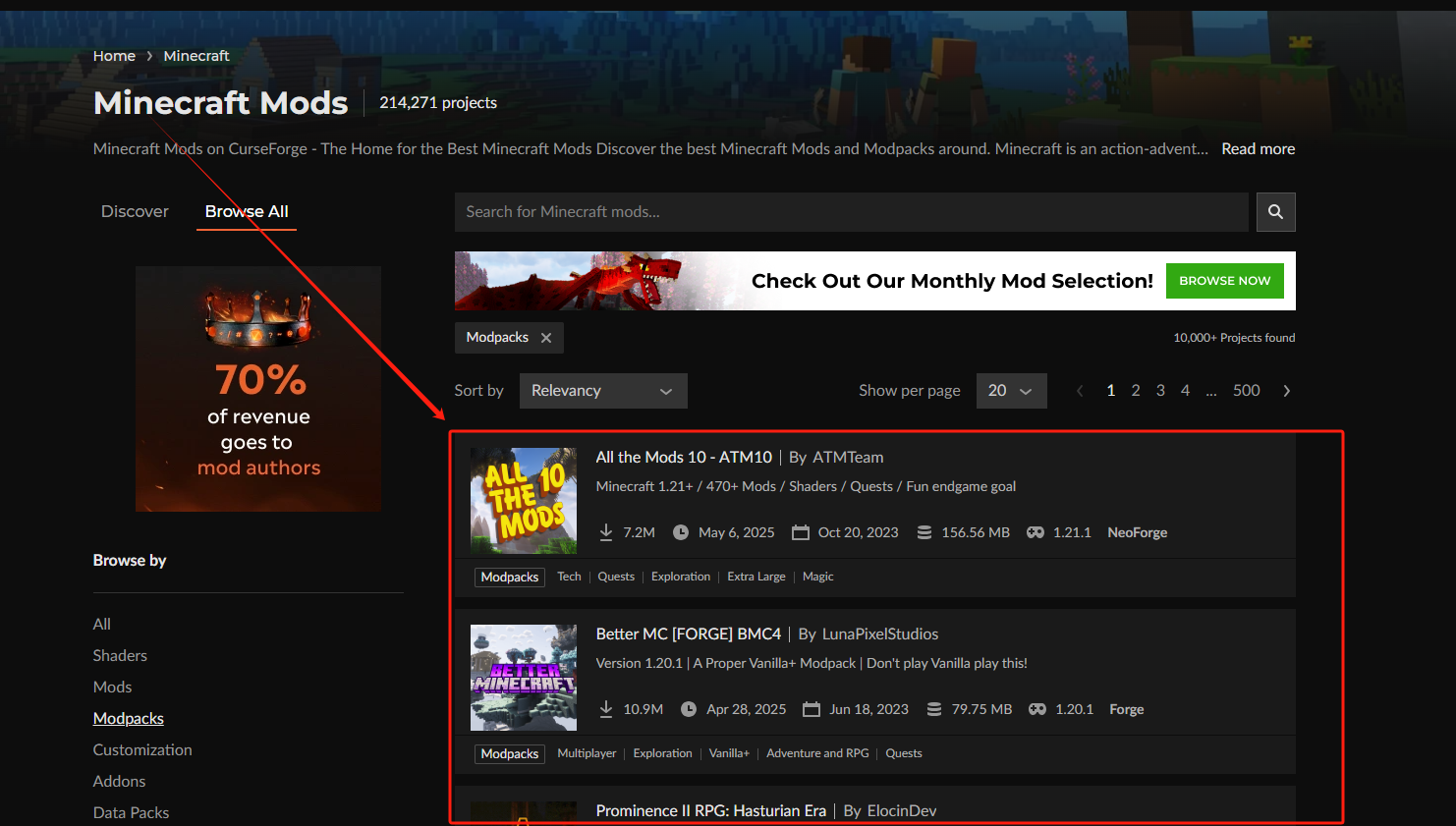This screenshot has height=826, width=1456.
Task: Click file size icon for All the Mods 10
Action: (x=924, y=532)
